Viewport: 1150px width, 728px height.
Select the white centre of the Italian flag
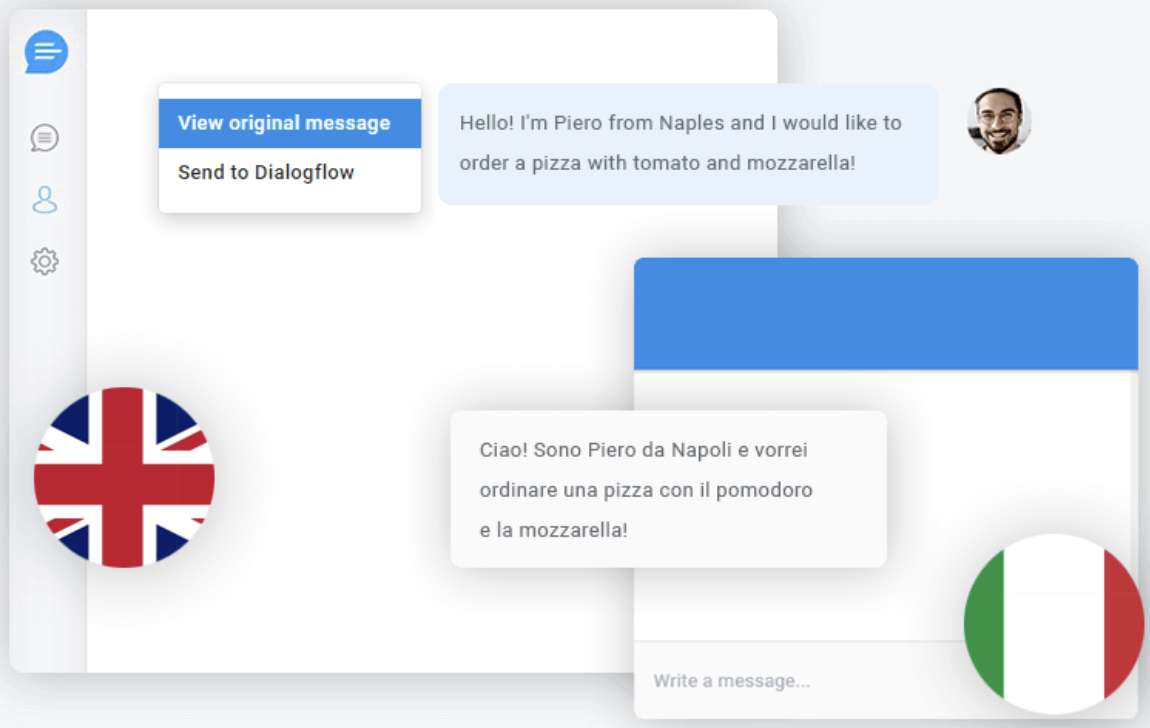(1053, 624)
